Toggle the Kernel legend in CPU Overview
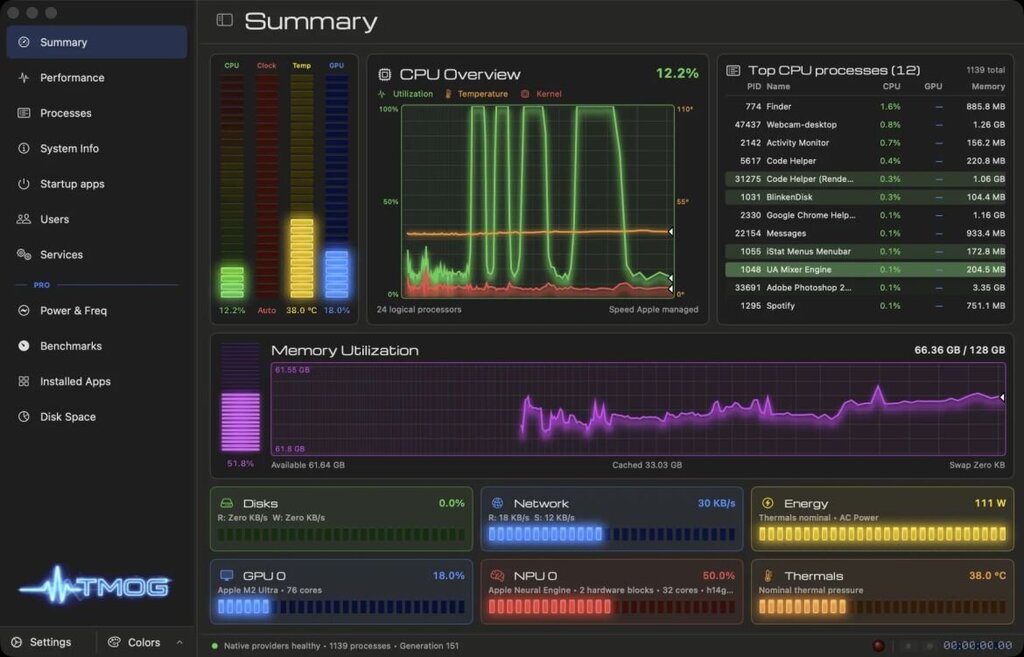 541,94
